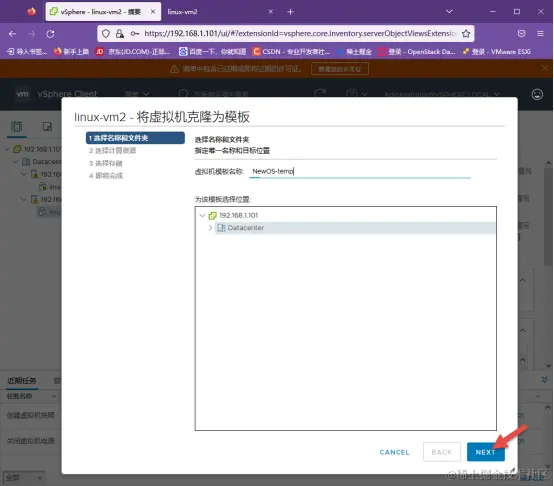Close the second linux-vm2 browser tab
554x486 pixels.
(x=270, y=12)
